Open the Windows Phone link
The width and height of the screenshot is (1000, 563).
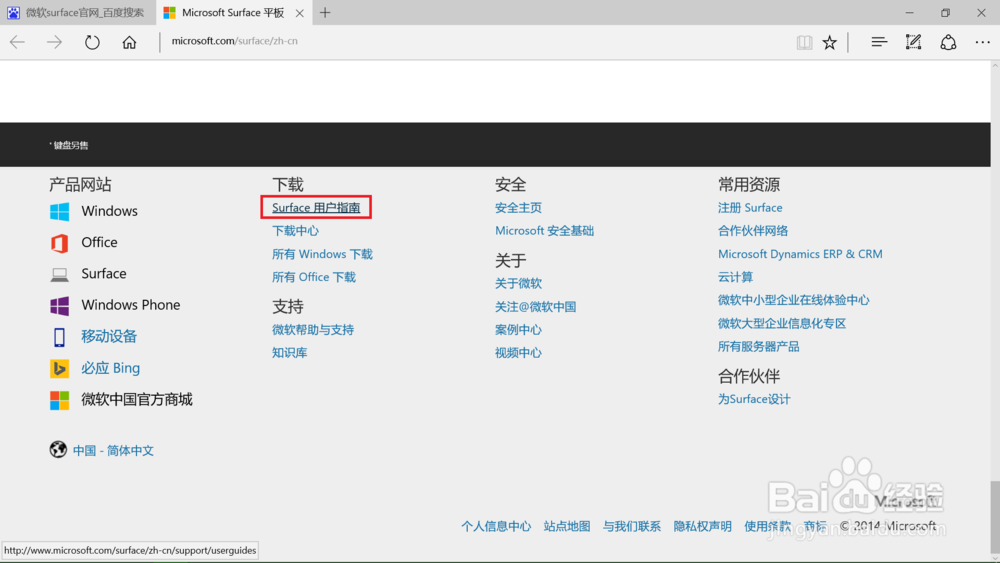tap(130, 305)
